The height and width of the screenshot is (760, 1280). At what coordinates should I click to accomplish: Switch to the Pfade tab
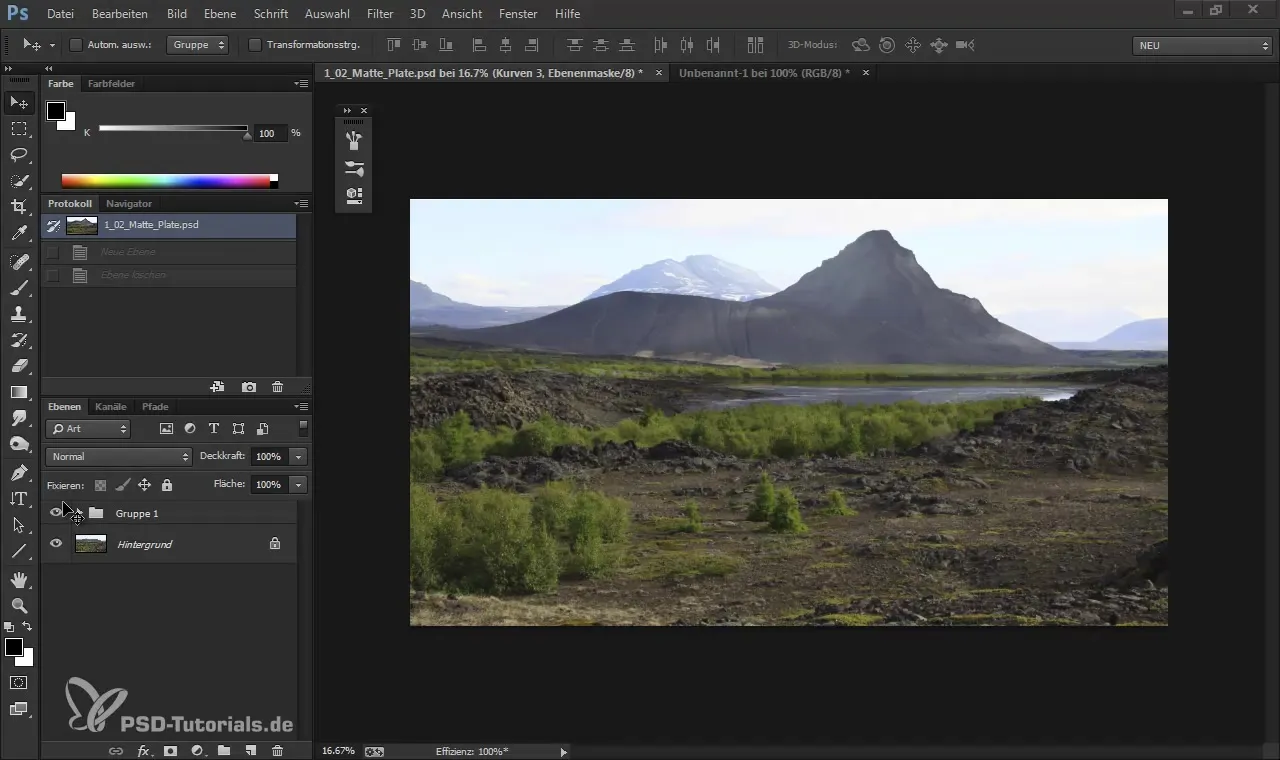pyautogui.click(x=155, y=407)
